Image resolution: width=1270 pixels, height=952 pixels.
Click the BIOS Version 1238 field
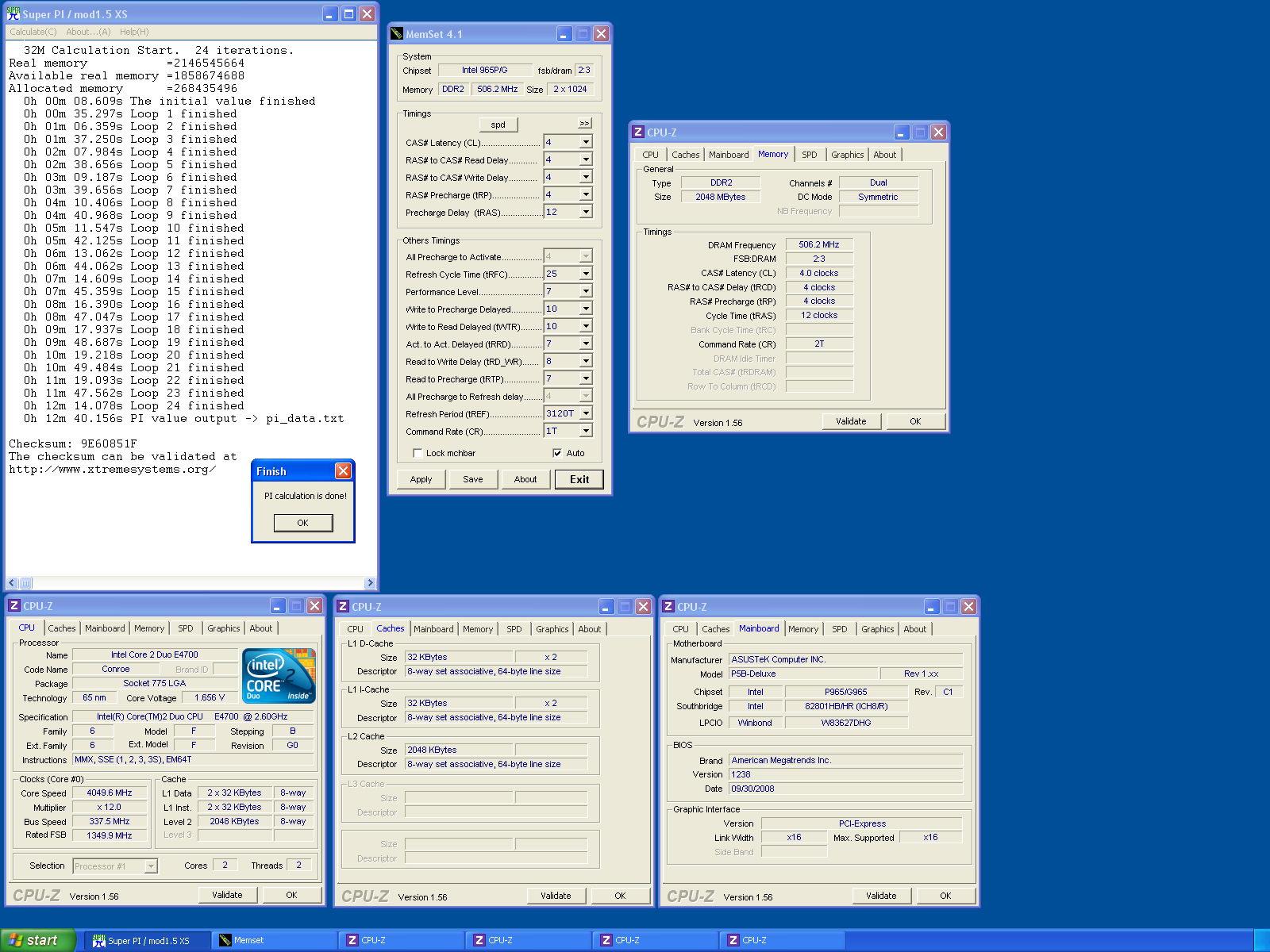click(845, 774)
